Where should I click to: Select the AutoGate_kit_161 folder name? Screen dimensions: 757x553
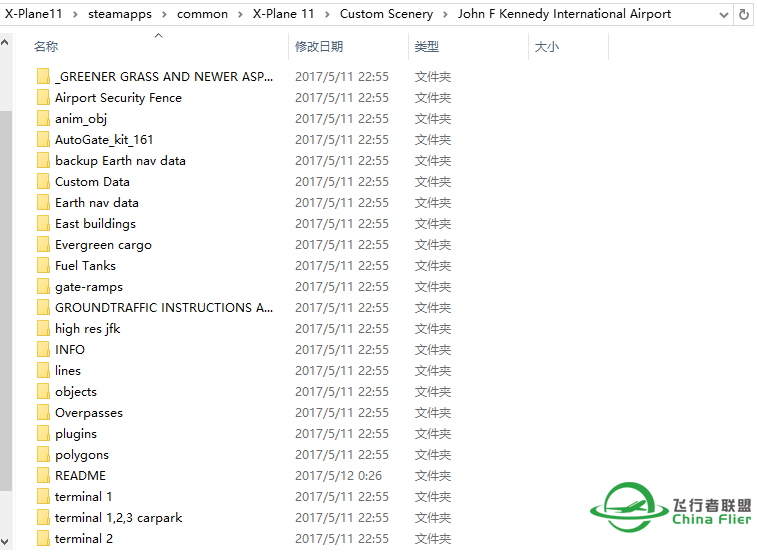tap(104, 140)
